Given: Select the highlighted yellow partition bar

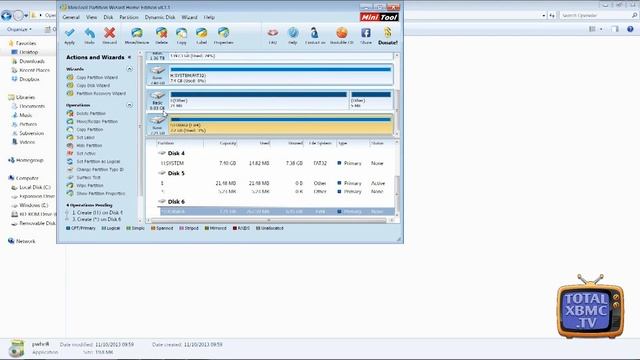Looking at the screenshot, I should pyautogui.click(x=281, y=125).
